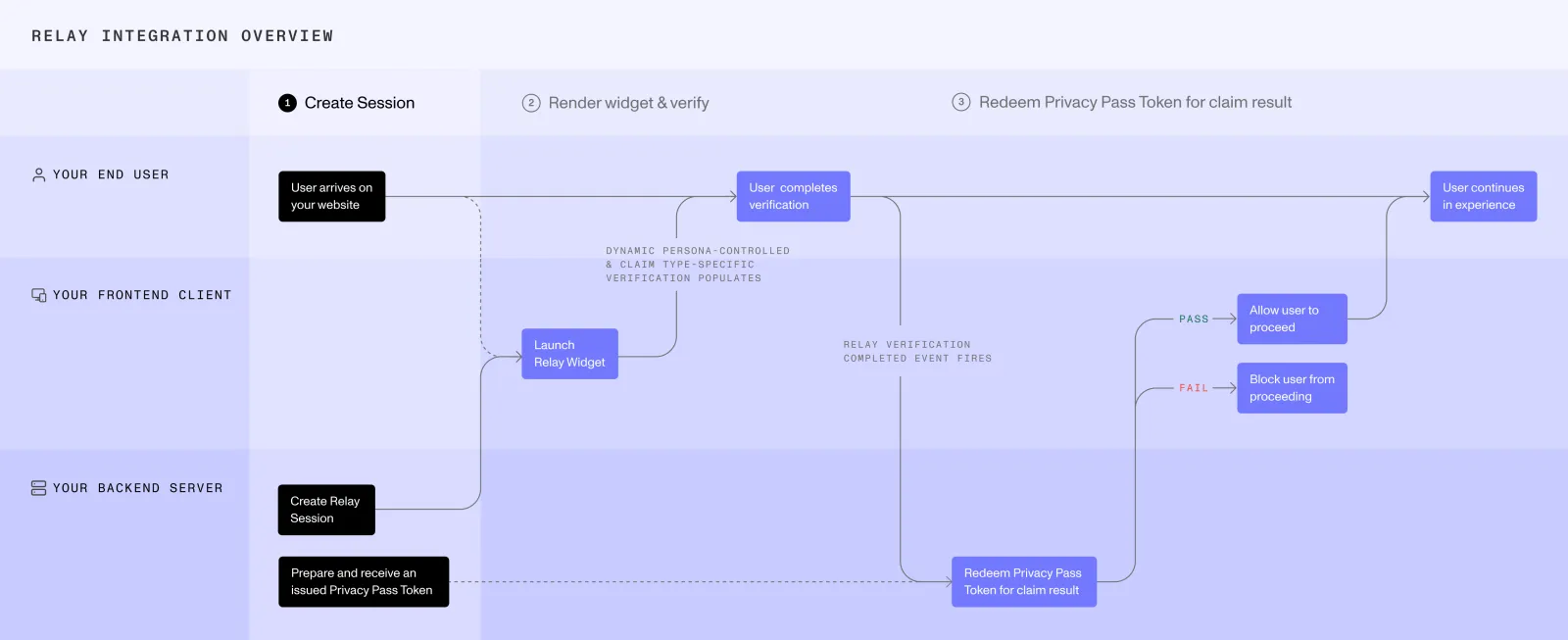
Task: Click the Allow user to proceed box
Action: (x=1292, y=319)
